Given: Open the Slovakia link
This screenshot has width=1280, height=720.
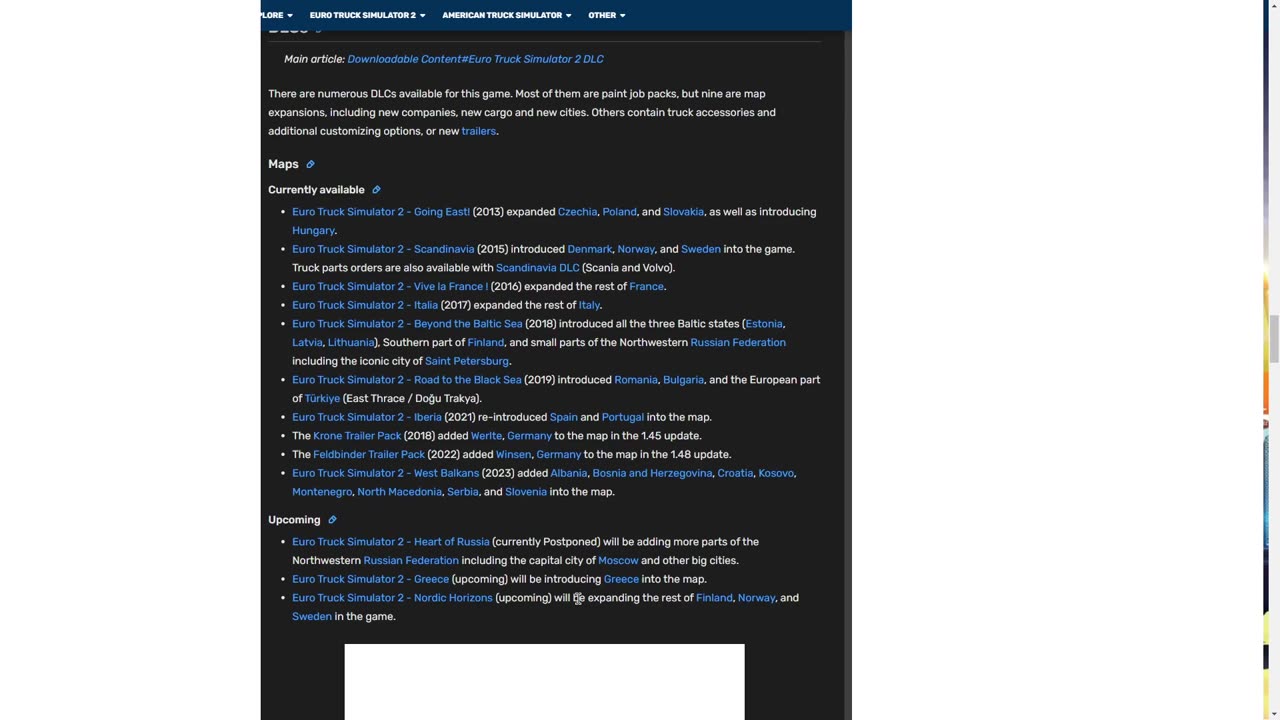Looking at the screenshot, I should point(683,212).
